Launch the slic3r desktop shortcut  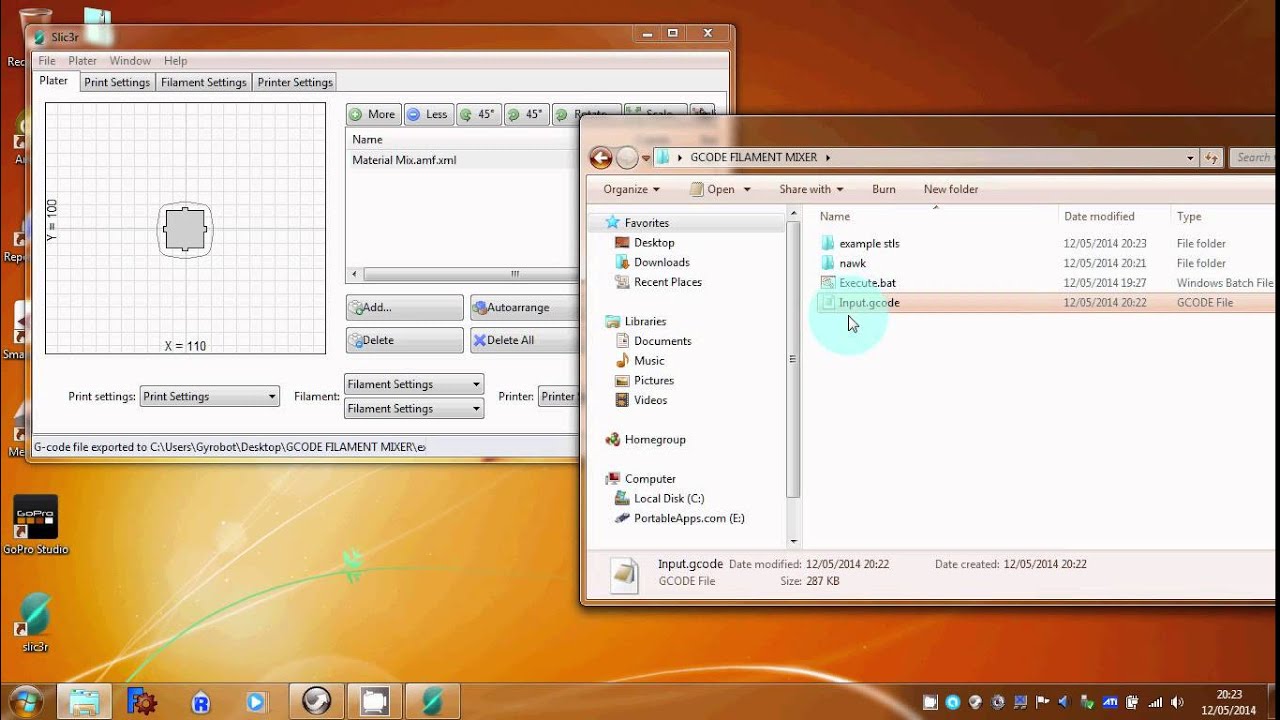pos(35,618)
